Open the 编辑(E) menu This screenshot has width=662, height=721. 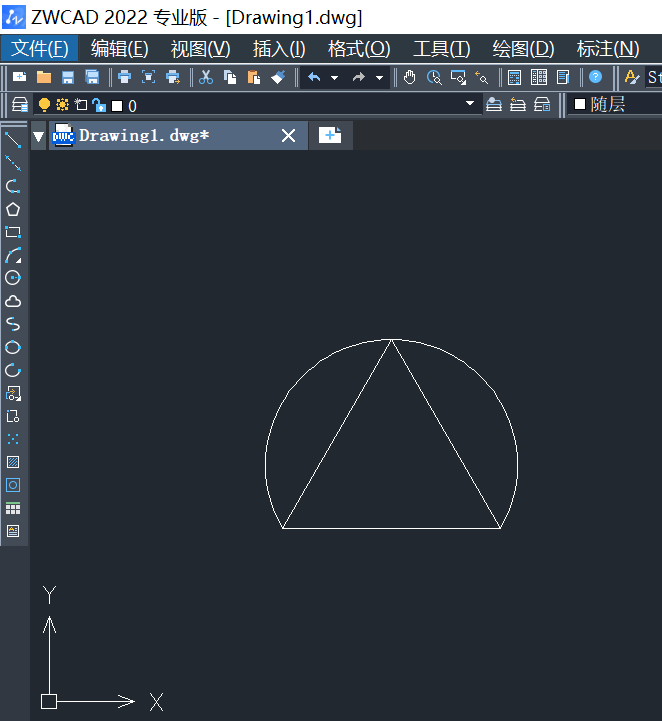(x=120, y=48)
